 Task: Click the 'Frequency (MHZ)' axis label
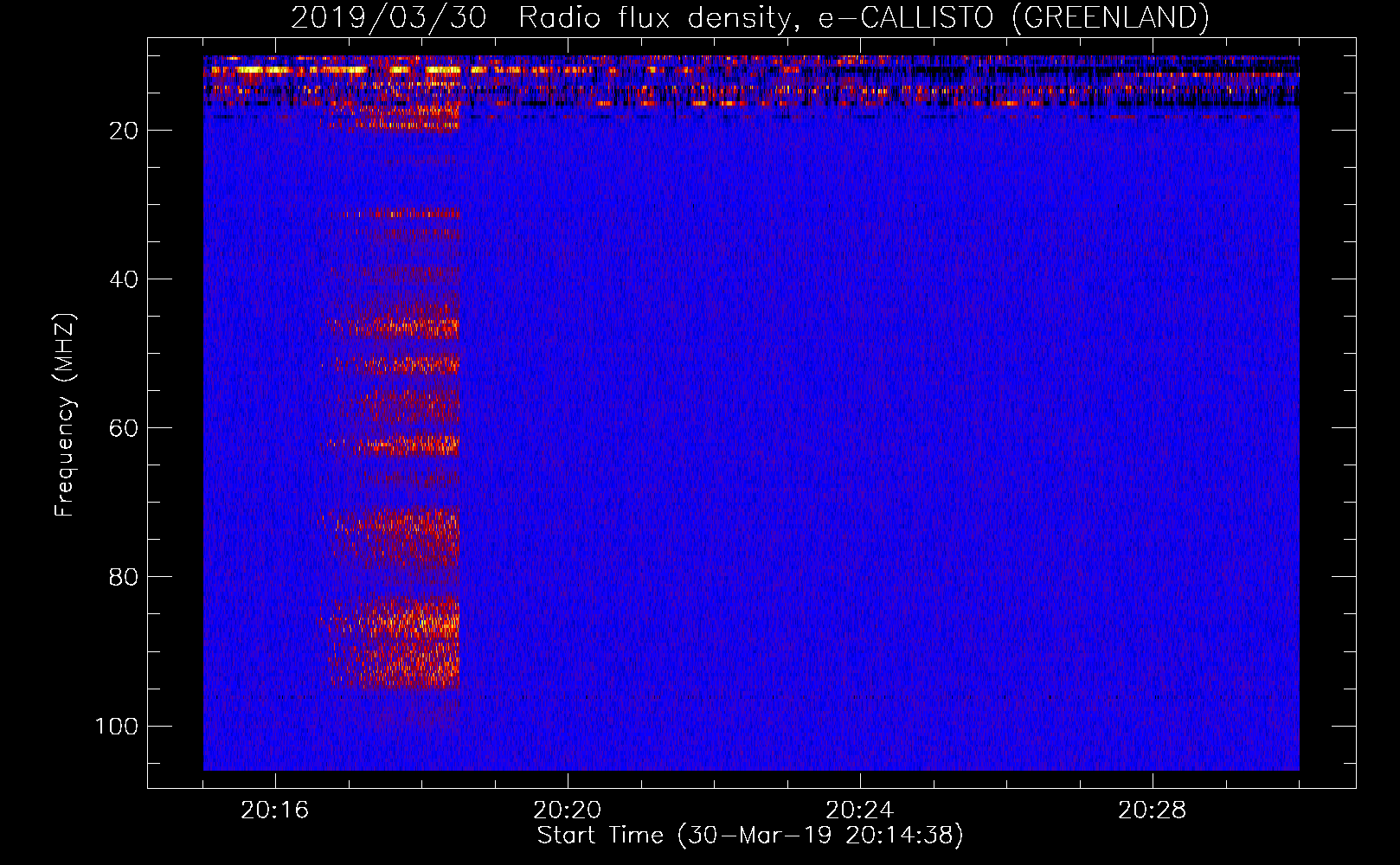click(x=65, y=414)
